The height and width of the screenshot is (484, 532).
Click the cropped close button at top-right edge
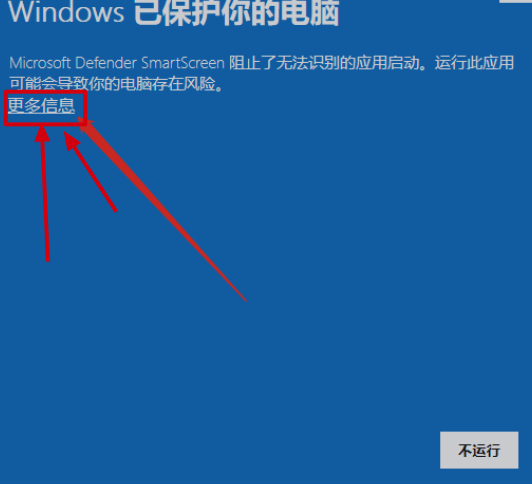click(516, 1)
